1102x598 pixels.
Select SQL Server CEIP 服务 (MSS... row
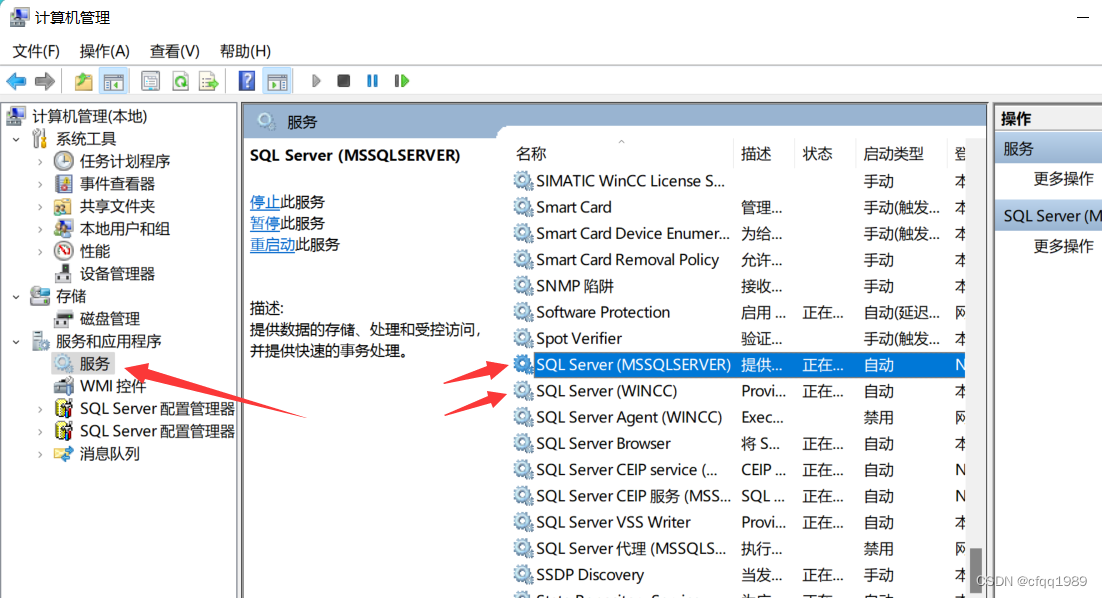coord(738,496)
